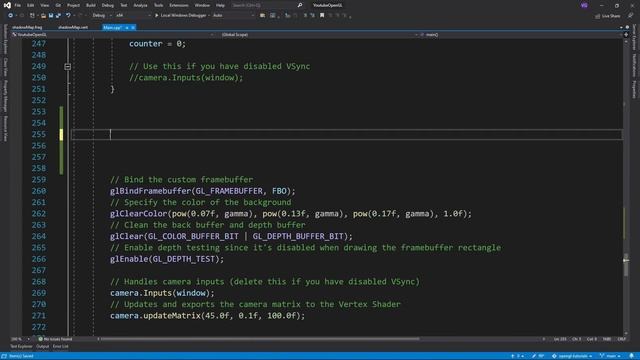Open the main branch selector
Screen dimensions: 640x360
pos(610,356)
